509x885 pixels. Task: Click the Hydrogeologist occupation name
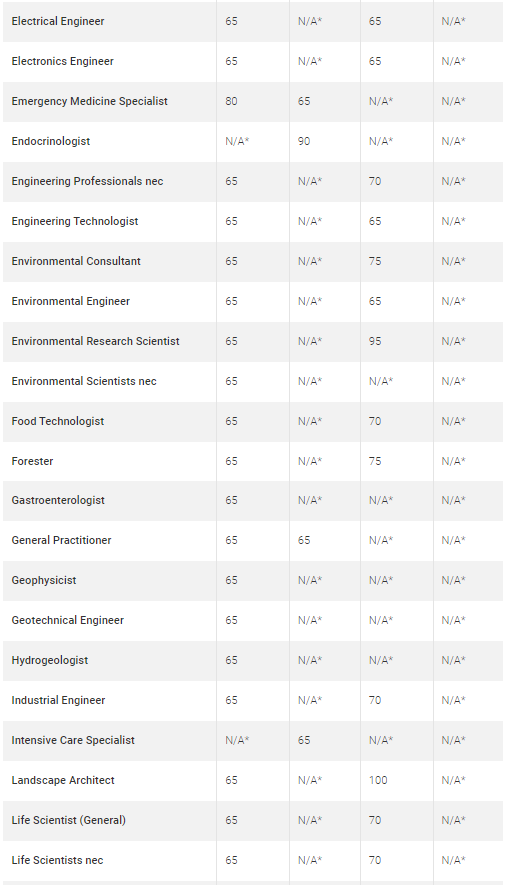point(50,660)
